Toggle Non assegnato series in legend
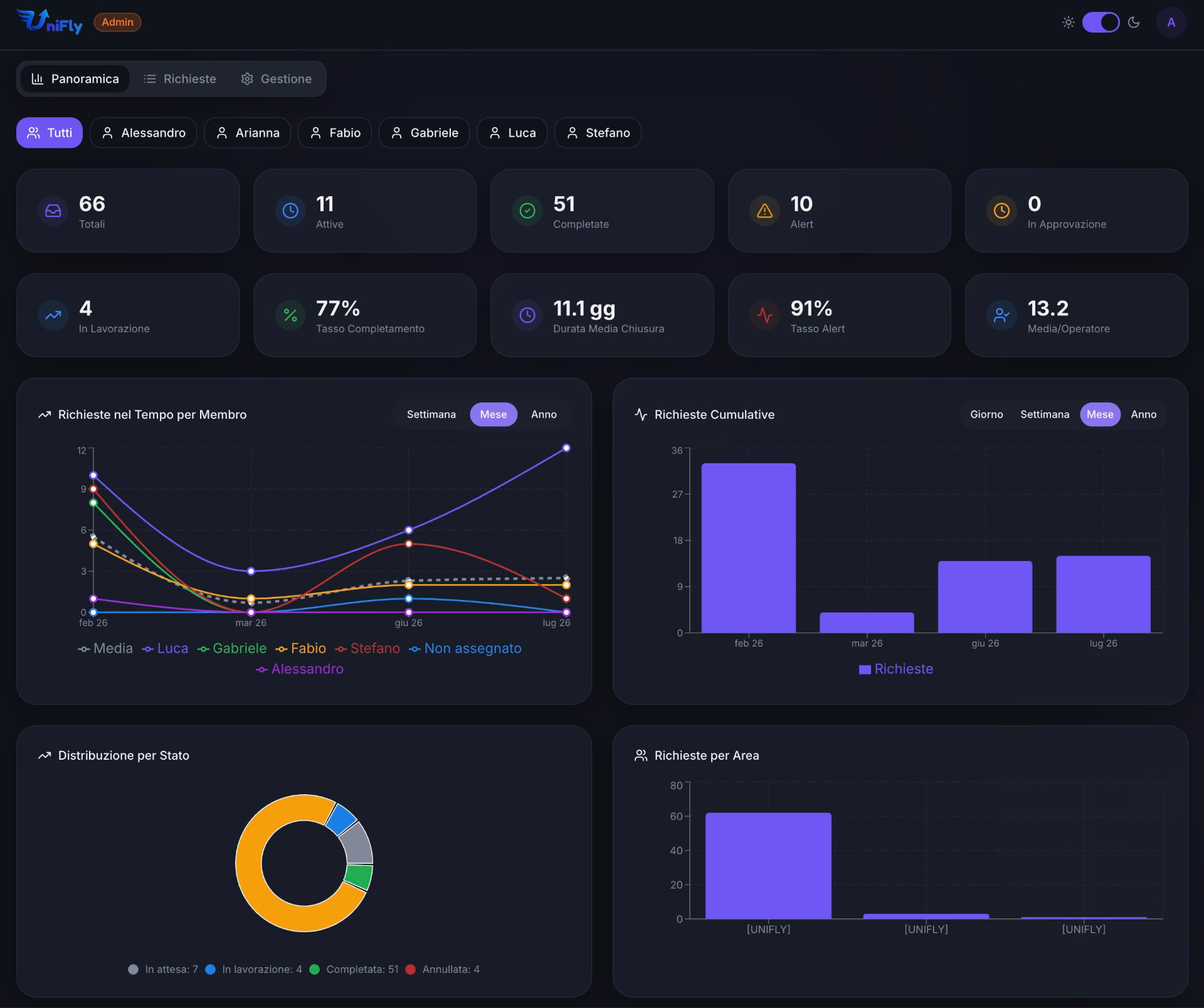The height and width of the screenshot is (1008, 1204). (465, 648)
